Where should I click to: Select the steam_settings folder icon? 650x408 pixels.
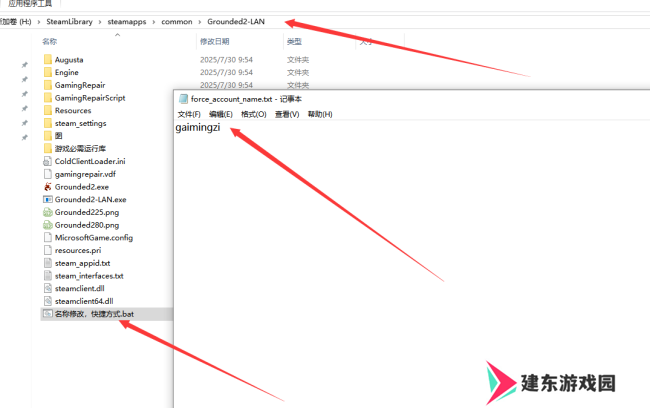tap(48, 123)
